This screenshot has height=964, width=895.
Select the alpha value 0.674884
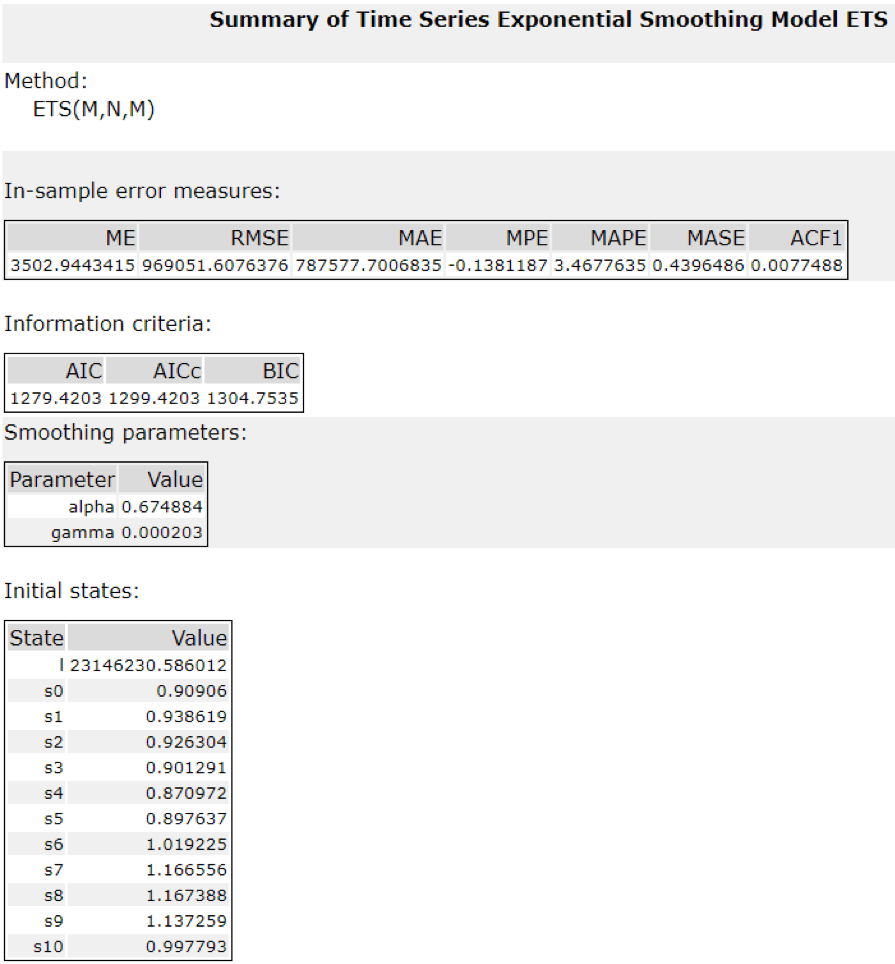162,507
